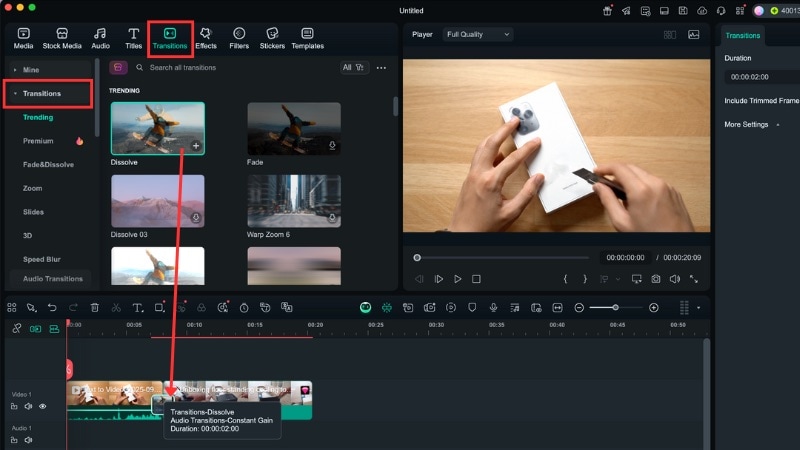Click the scissors split icon
The height and width of the screenshot is (450, 800).
point(116,308)
